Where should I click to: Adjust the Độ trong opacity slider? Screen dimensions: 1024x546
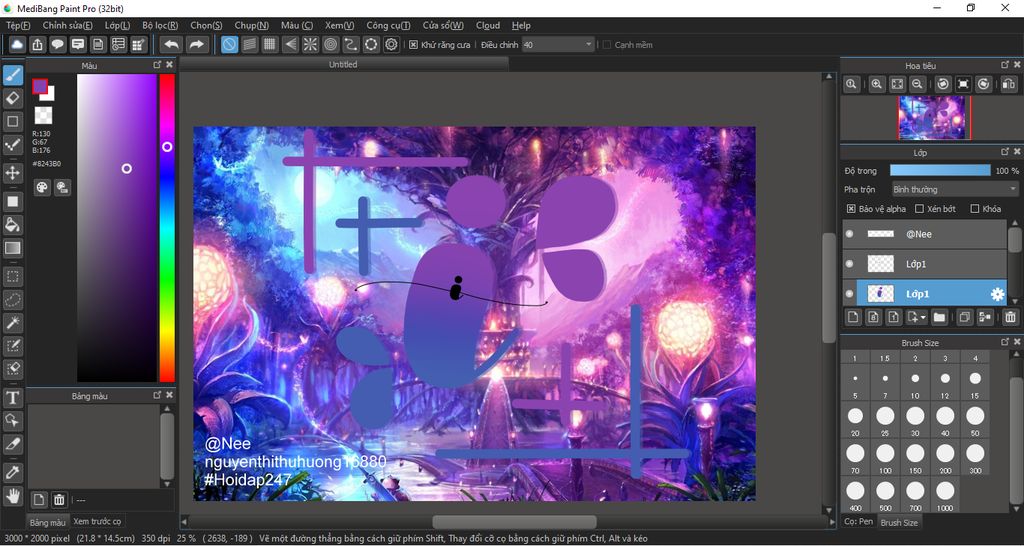(940, 170)
